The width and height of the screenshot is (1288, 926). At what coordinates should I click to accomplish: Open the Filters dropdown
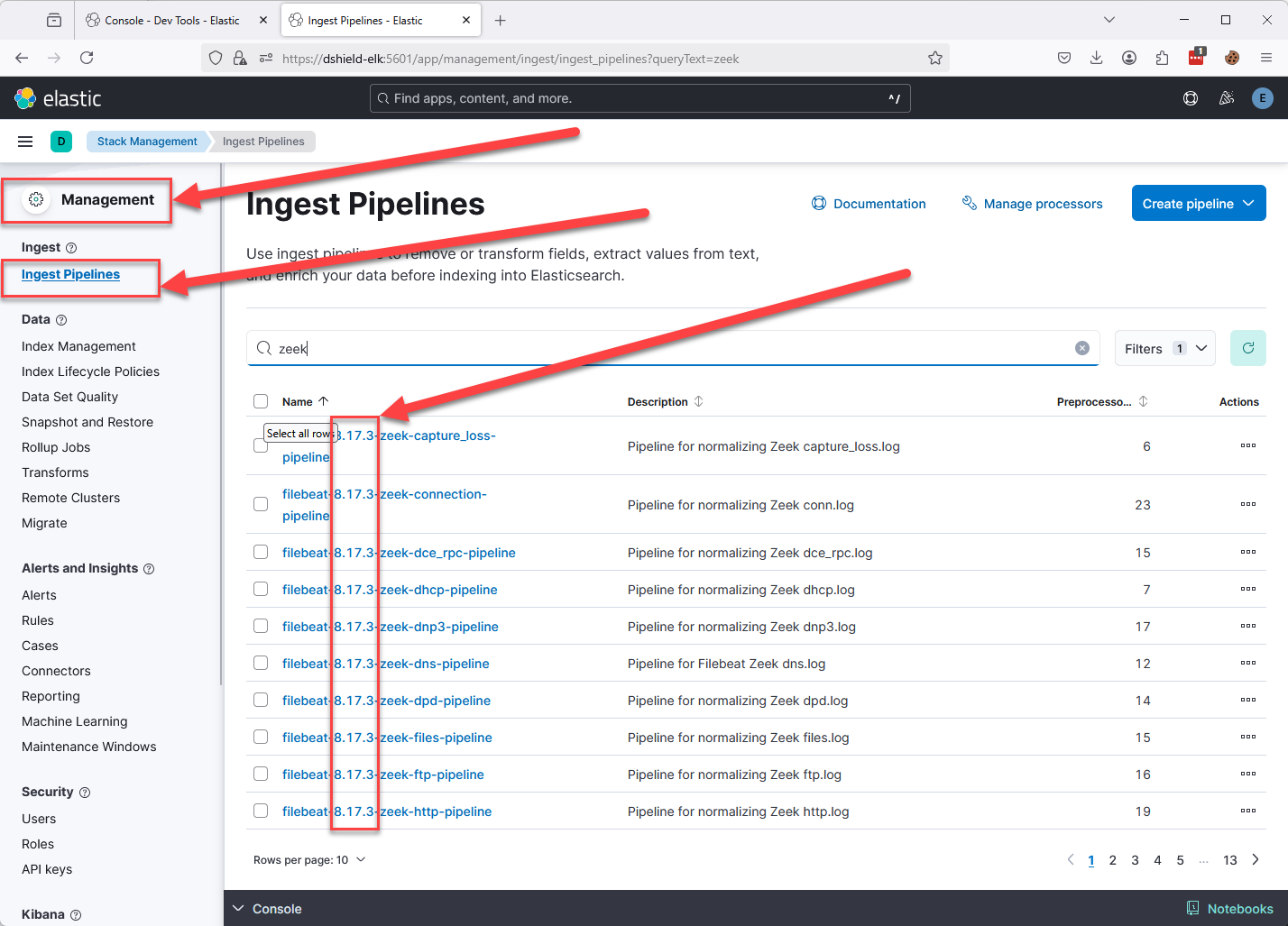[x=1164, y=348]
